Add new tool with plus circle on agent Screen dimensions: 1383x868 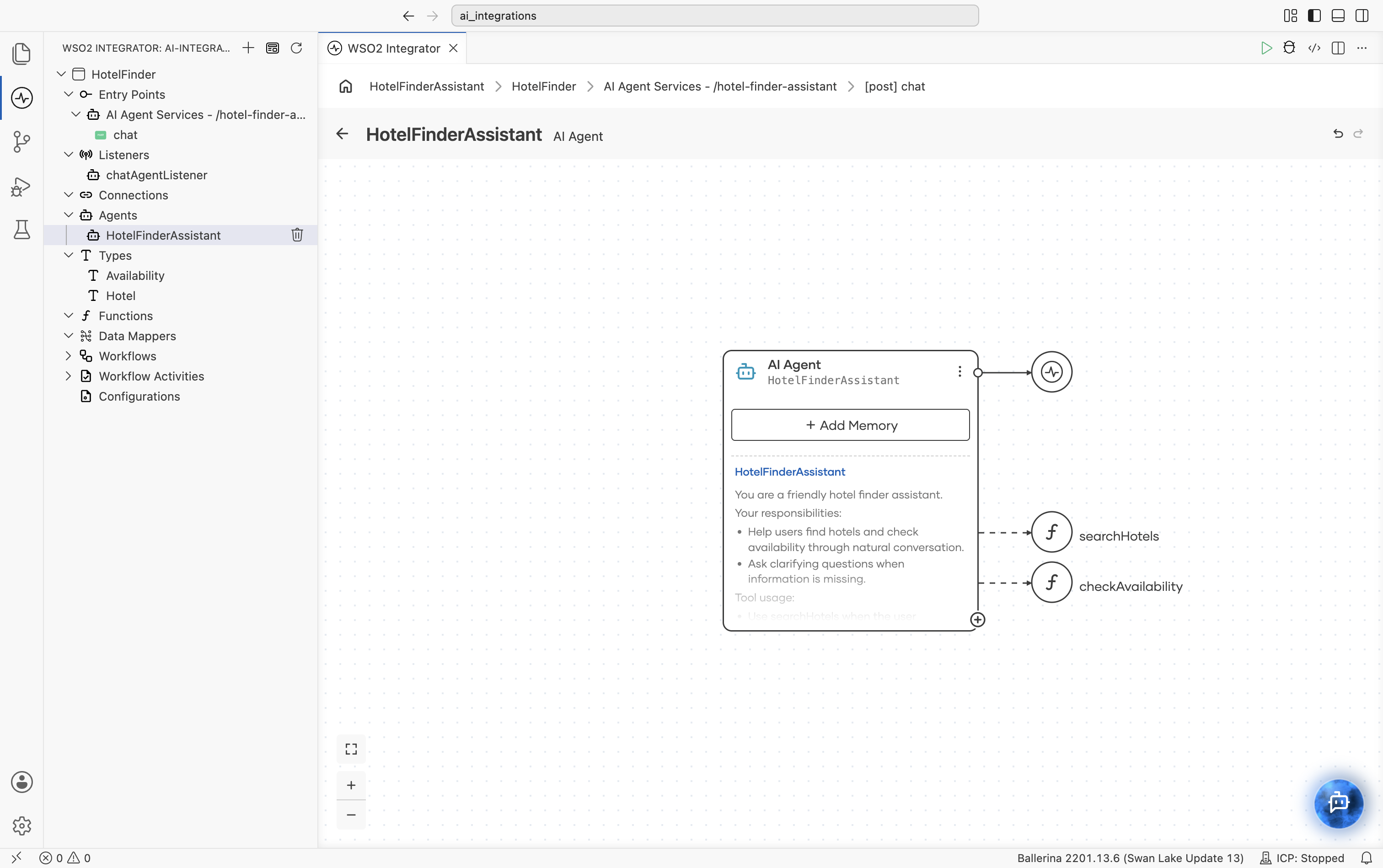(978, 620)
